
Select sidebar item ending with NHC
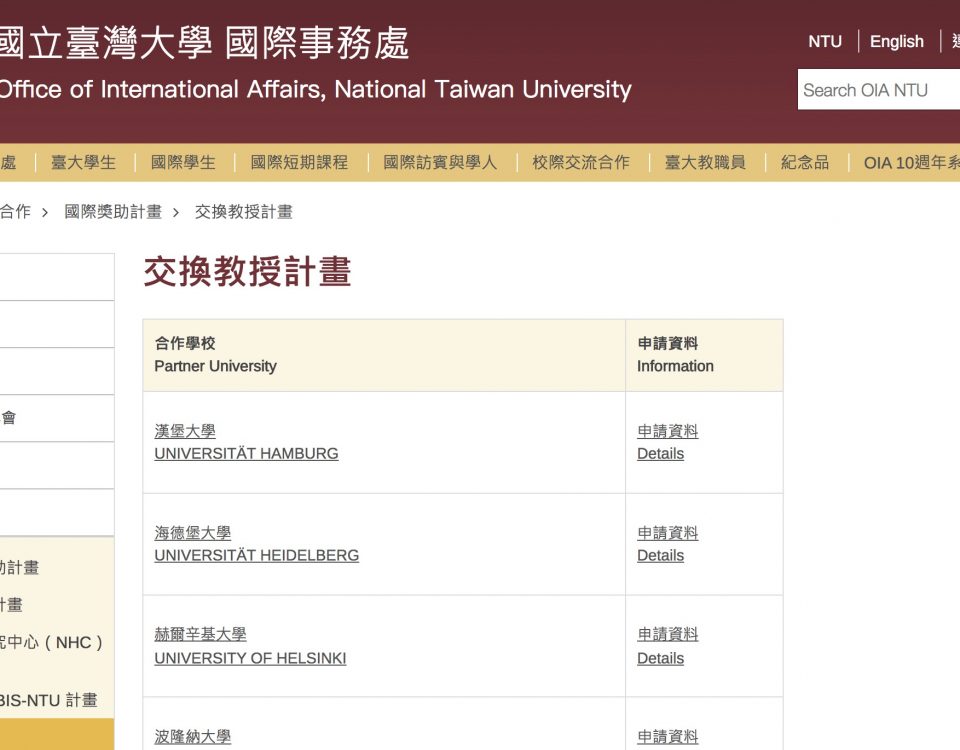[x=51, y=642]
